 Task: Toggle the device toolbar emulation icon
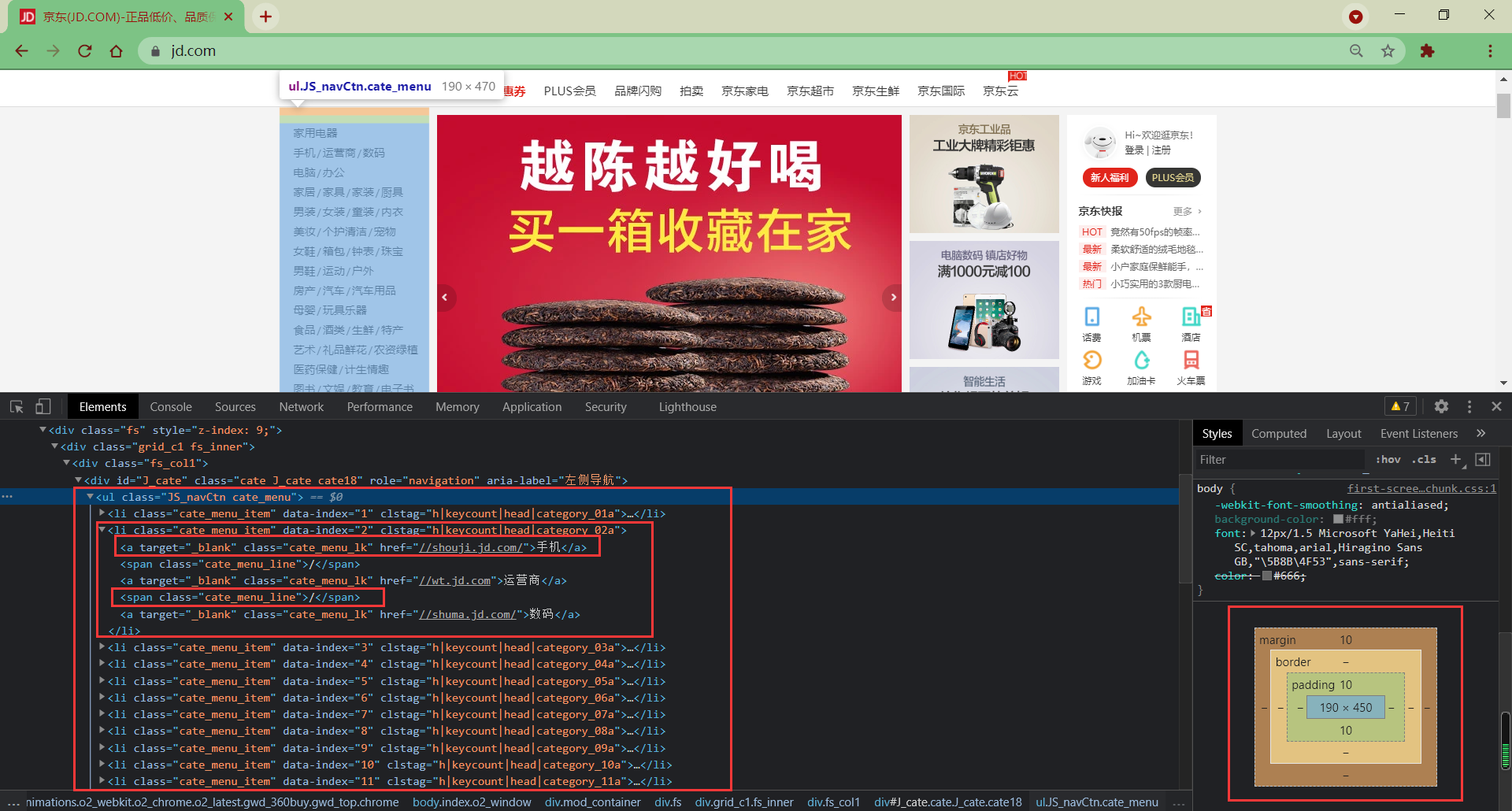point(43,406)
